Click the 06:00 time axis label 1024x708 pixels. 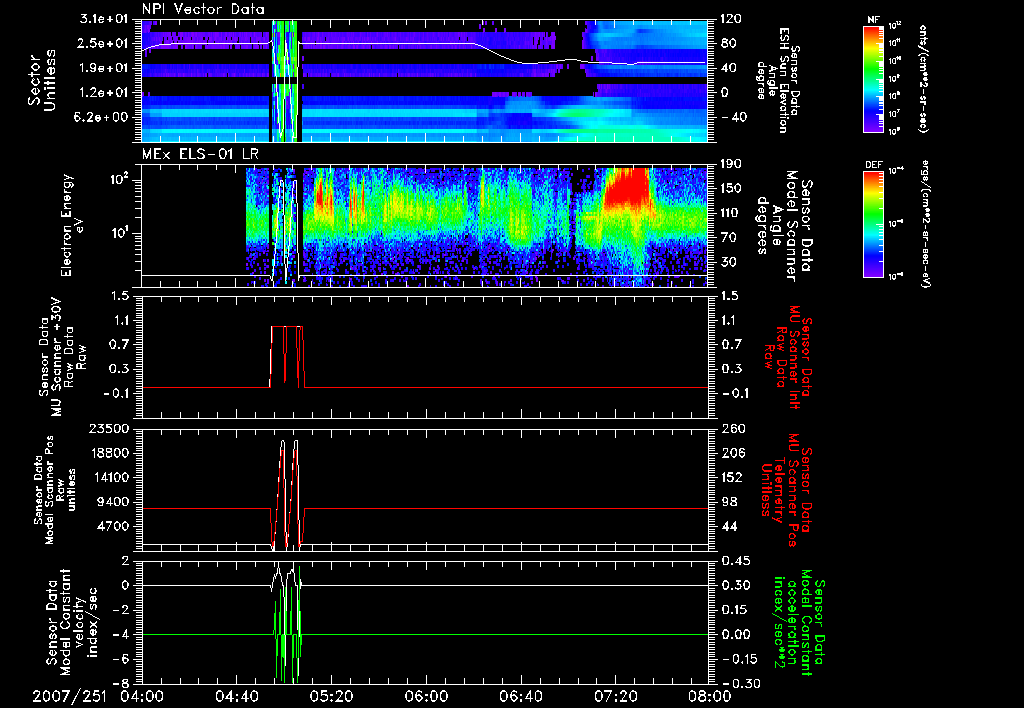click(x=426, y=696)
